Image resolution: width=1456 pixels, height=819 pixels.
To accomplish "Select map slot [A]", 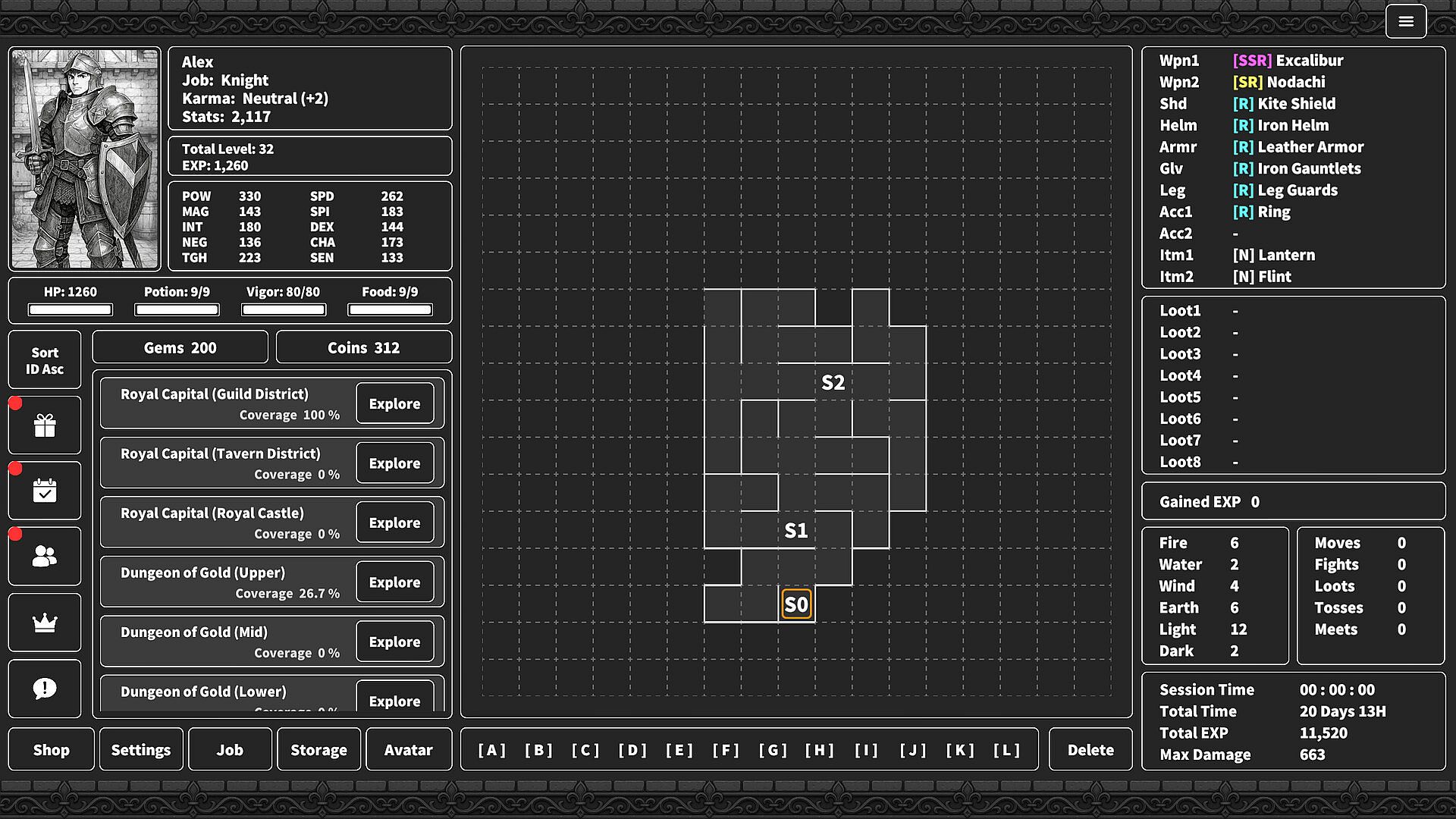I will [491, 750].
